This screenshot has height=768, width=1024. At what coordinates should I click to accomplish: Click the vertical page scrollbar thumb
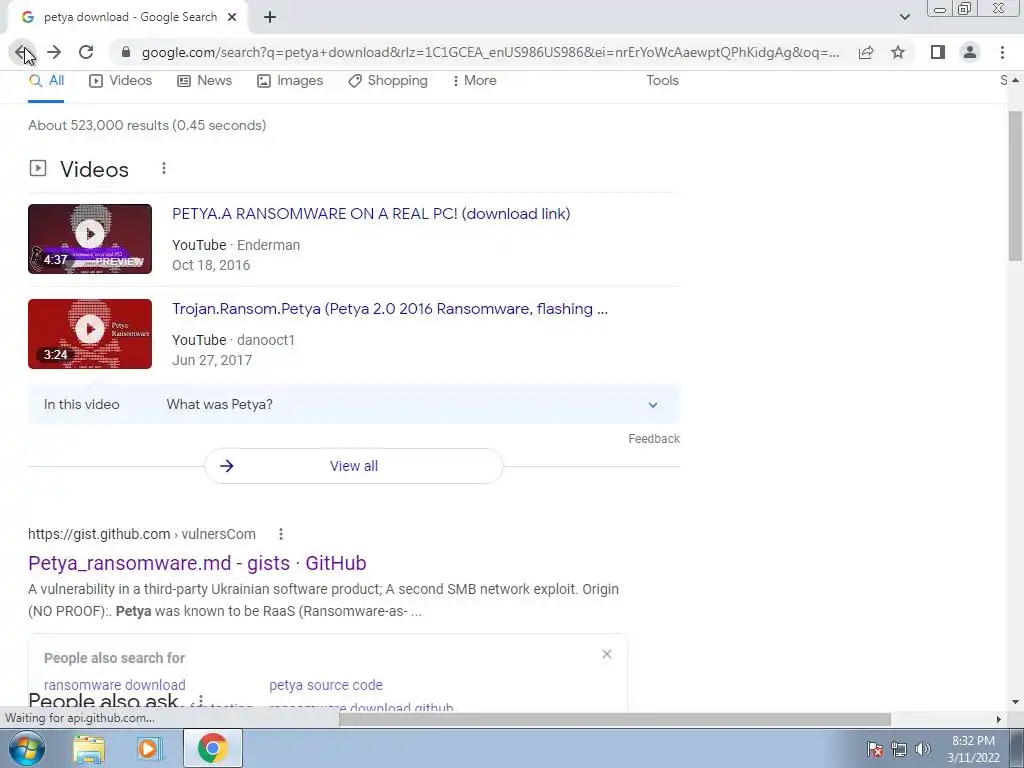pos(1015,186)
